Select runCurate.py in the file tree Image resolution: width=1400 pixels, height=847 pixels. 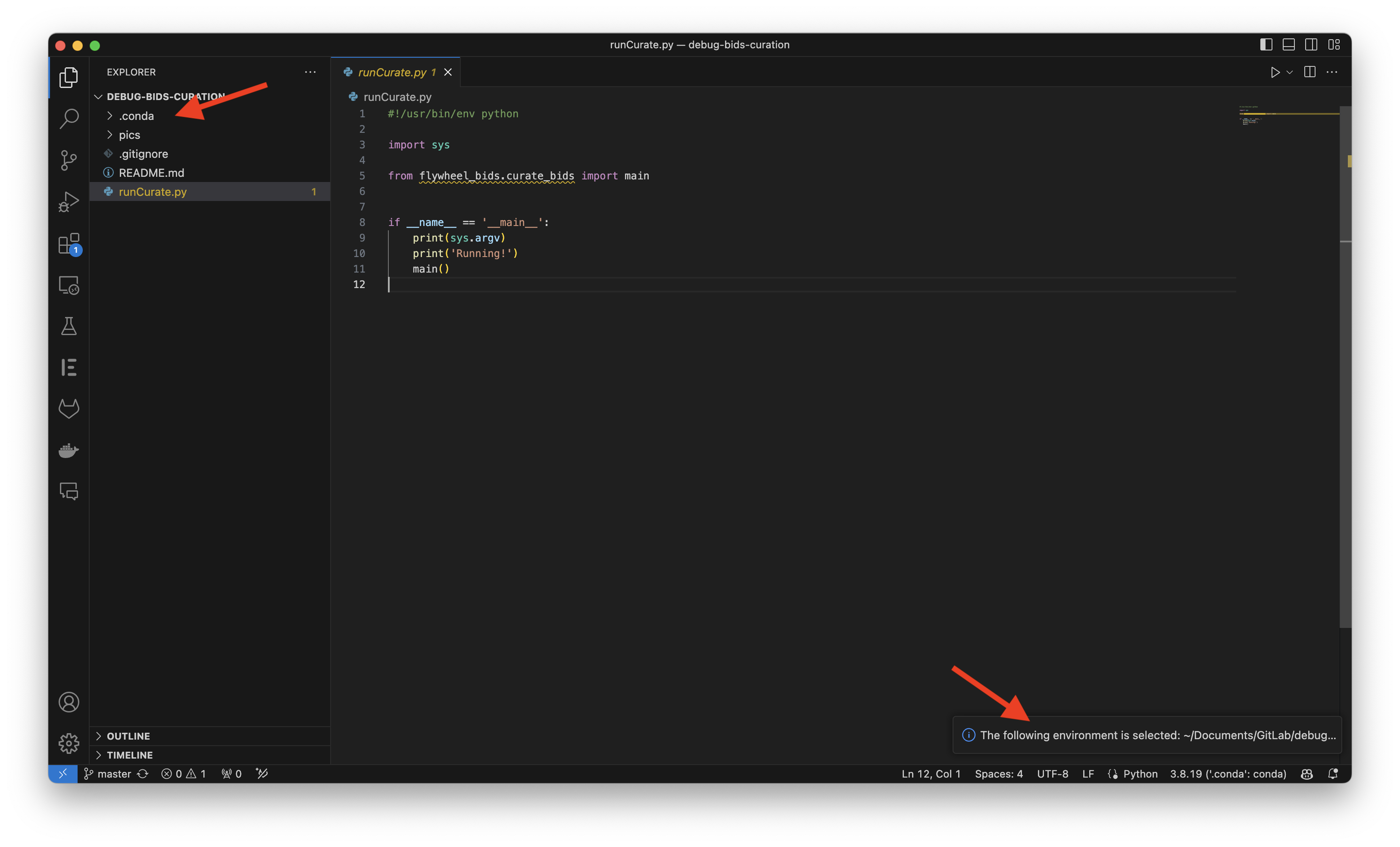point(209,191)
